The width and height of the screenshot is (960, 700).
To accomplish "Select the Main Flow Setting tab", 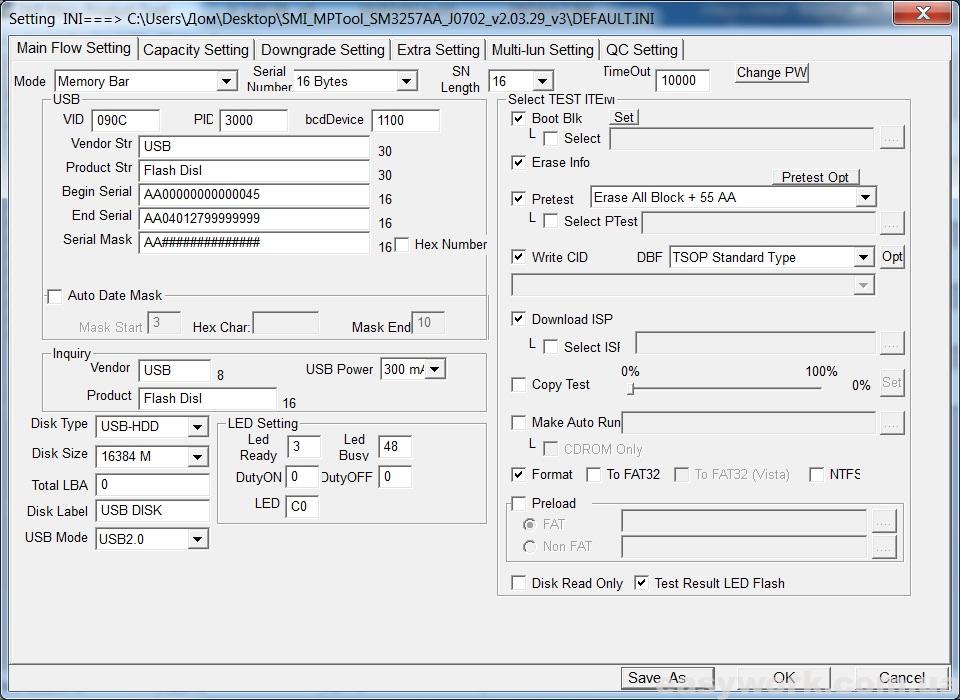I will tap(73, 48).
